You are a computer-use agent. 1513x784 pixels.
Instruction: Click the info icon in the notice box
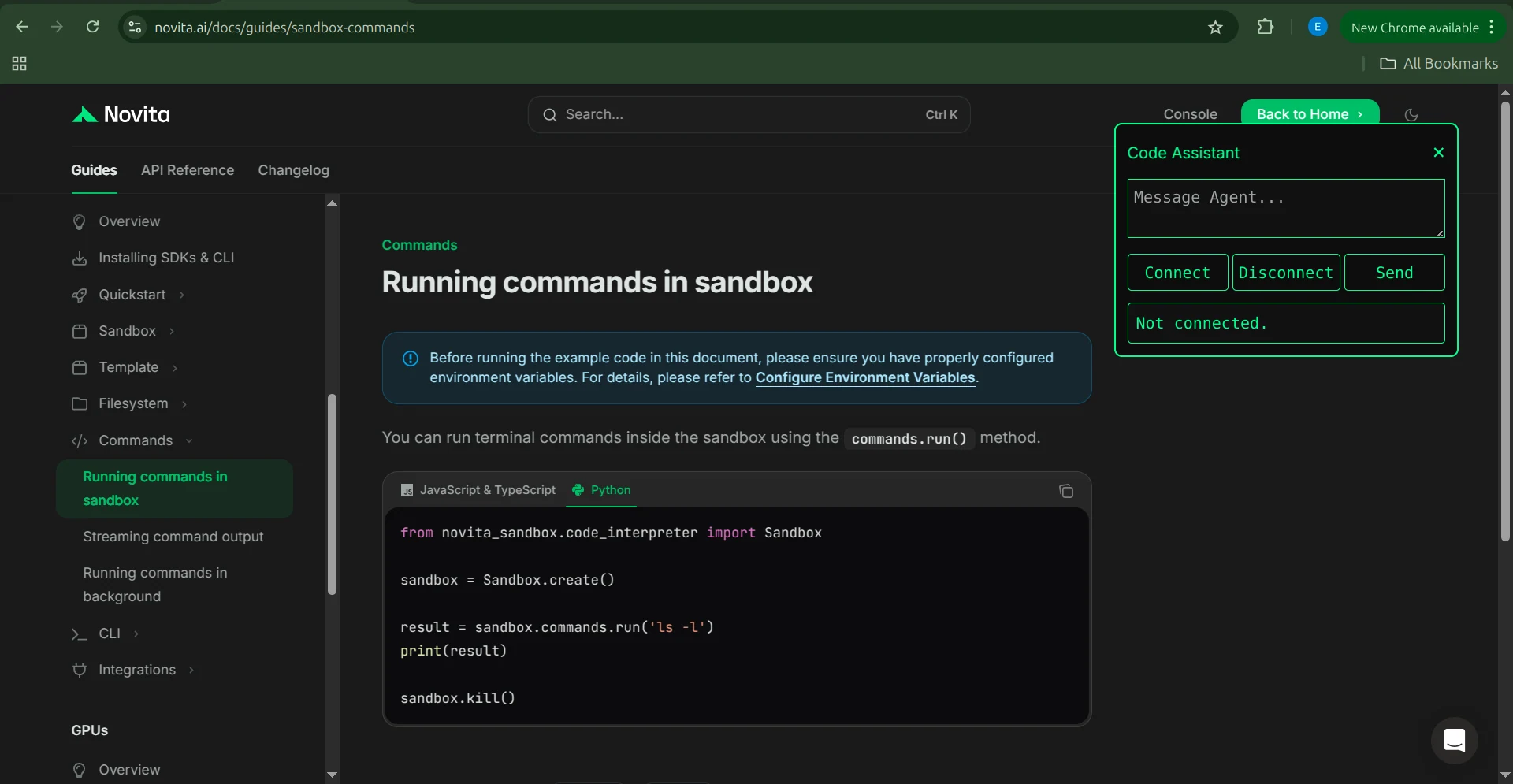coord(410,359)
